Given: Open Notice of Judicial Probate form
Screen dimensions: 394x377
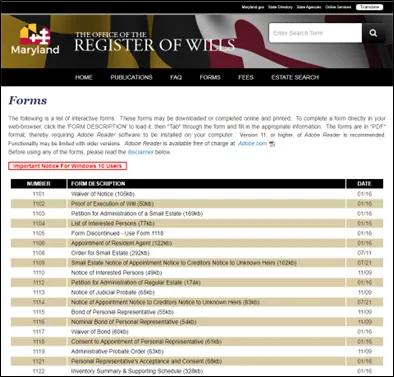Looking at the screenshot, I should 113,292.
